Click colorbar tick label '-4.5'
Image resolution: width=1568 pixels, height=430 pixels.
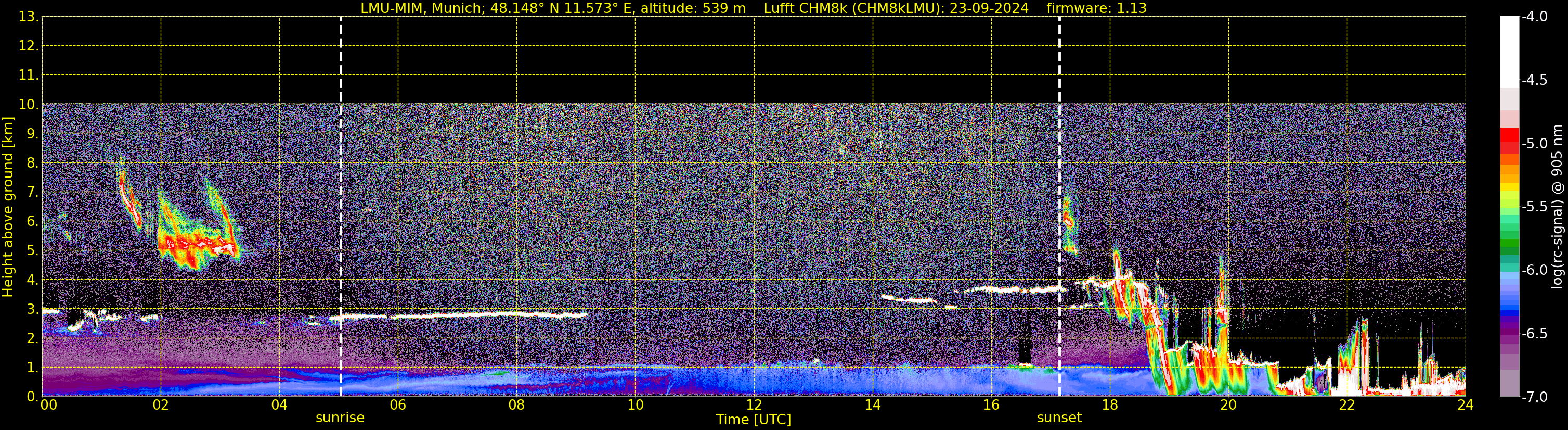(x=1535, y=80)
